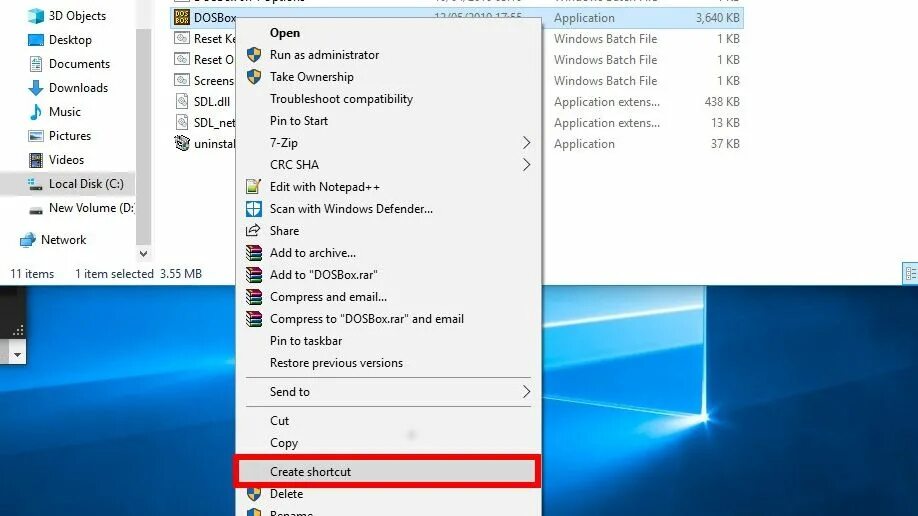Expand the Send to submenu arrow
The image size is (918, 516).
point(526,392)
